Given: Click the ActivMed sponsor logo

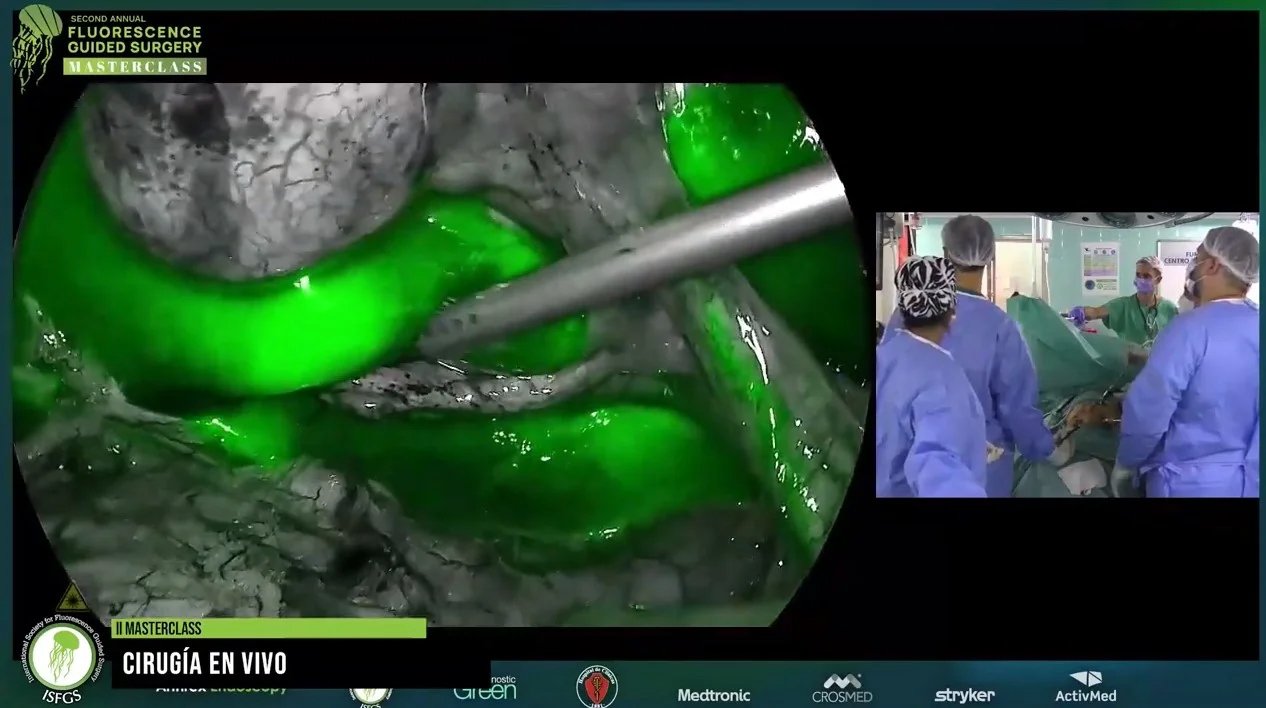Looking at the screenshot, I should coord(1085,687).
